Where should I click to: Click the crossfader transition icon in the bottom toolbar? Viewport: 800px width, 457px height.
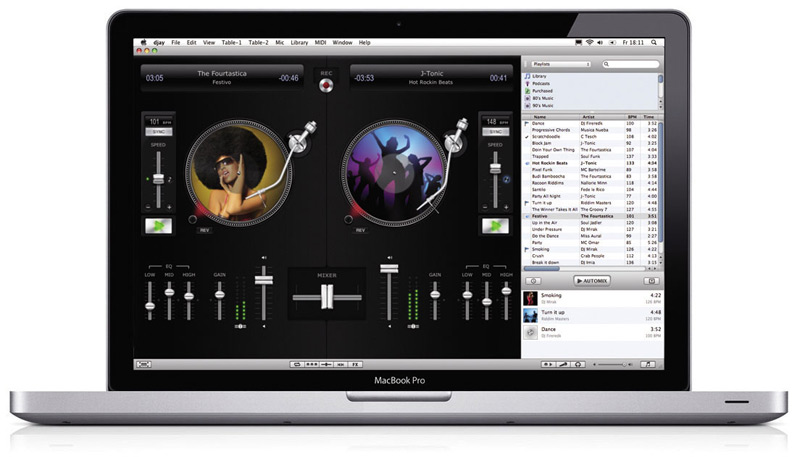click(326, 364)
